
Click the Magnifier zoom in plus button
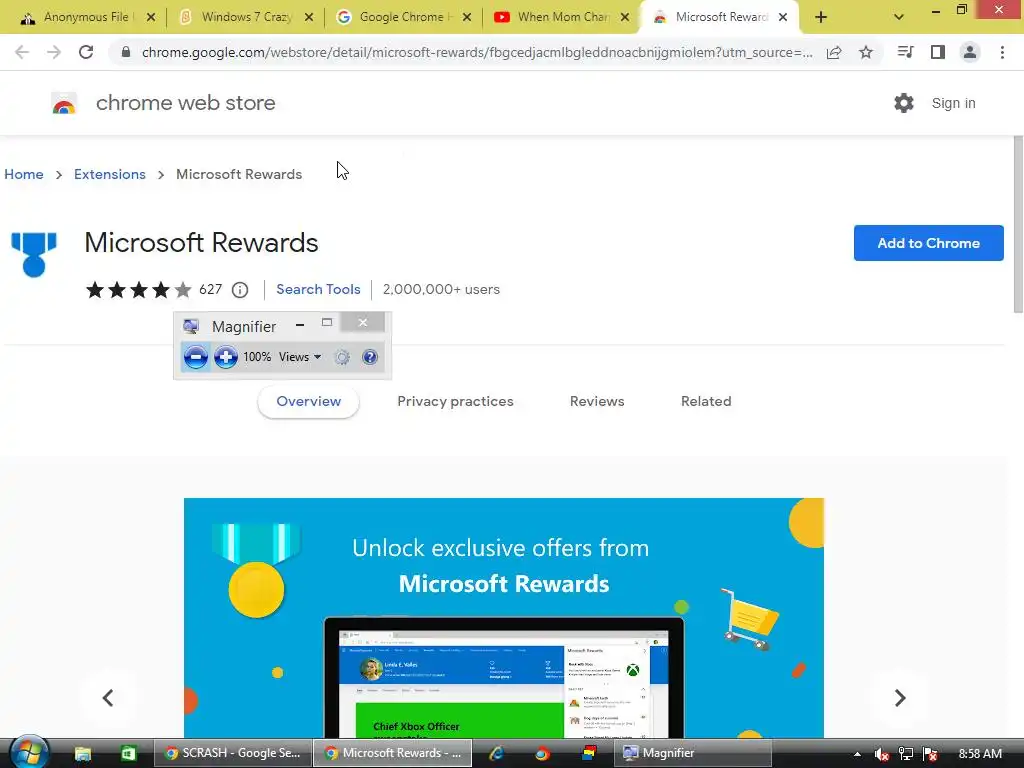pos(226,357)
